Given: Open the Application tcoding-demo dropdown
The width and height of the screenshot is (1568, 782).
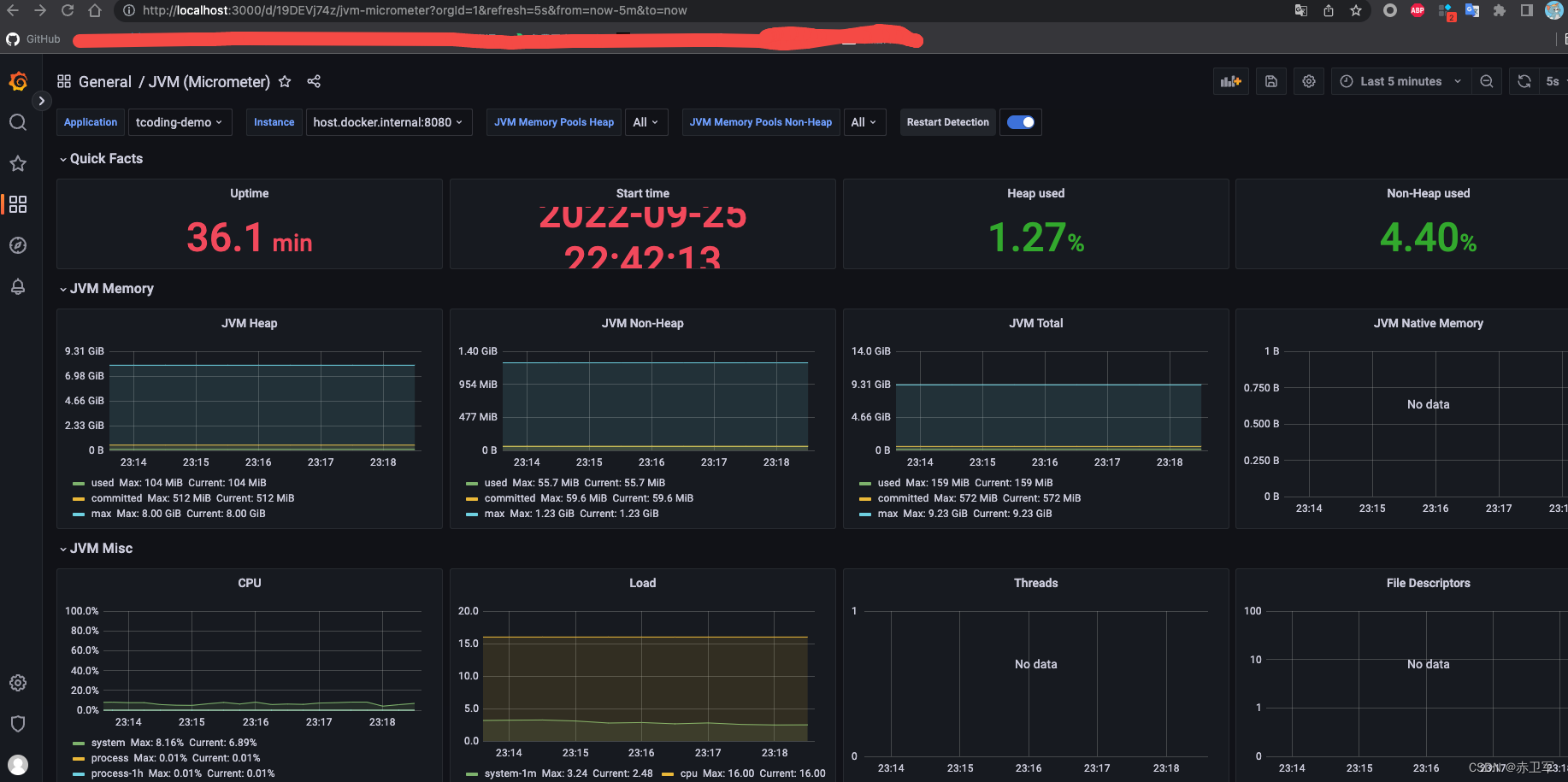Looking at the screenshot, I should (180, 122).
